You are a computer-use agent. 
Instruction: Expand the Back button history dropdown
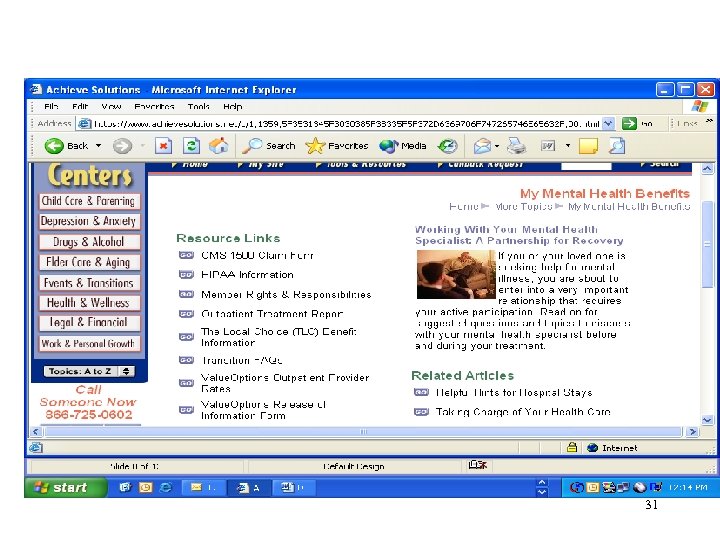pyautogui.click(x=98, y=146)
